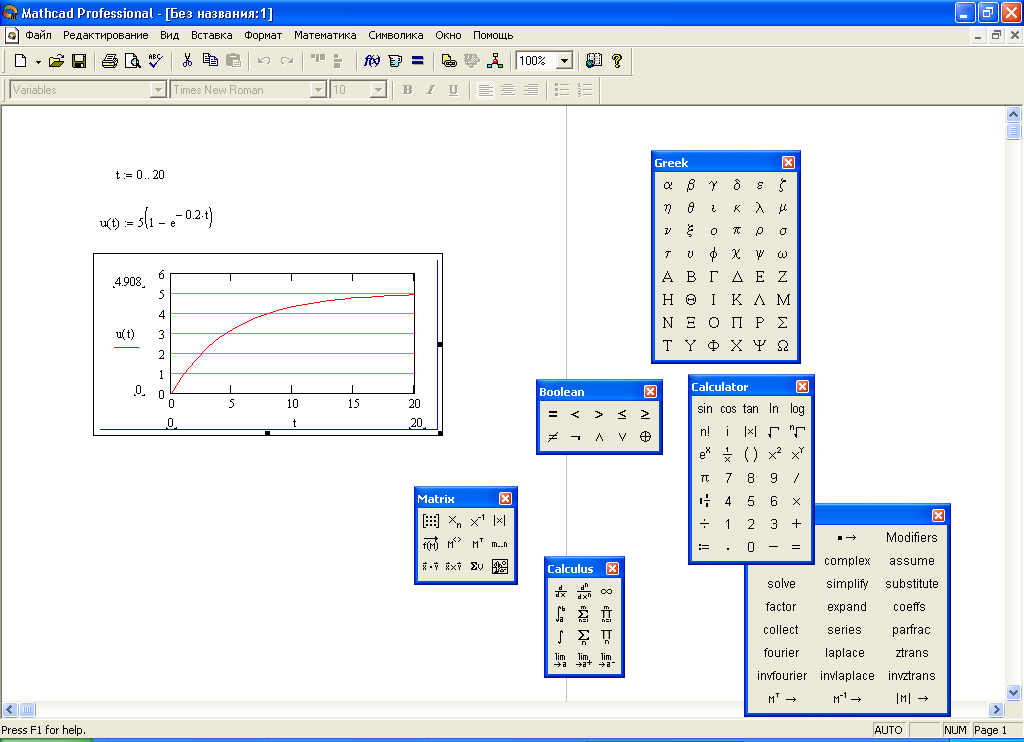Image resolution: width=1024 pixels, height=742 pixels.
Task: Insert capital Sigma from Greek palette
Action: [x=783, y=323]
